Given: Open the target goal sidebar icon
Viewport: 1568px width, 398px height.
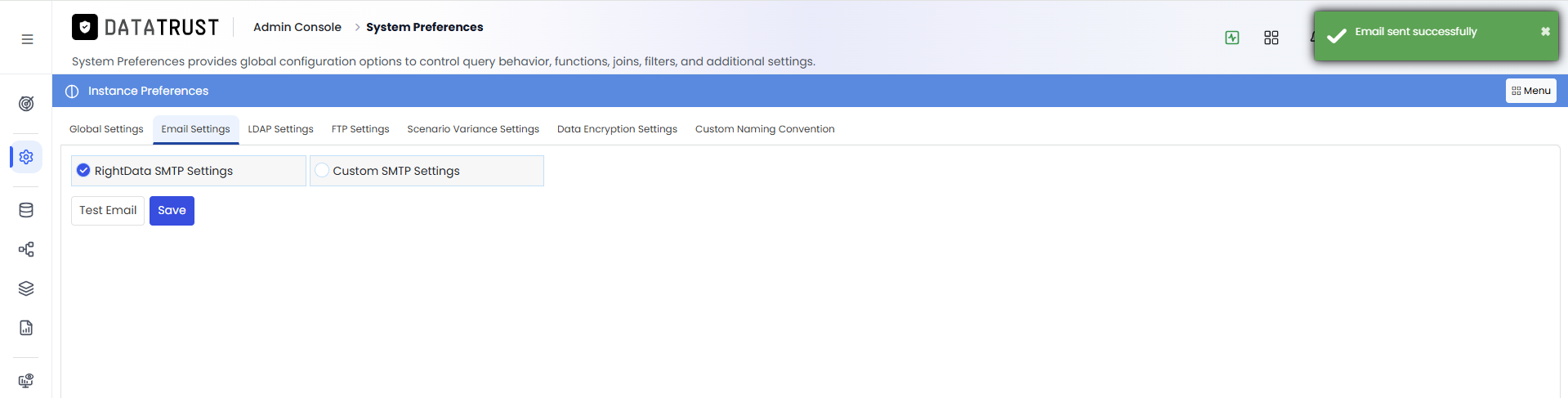Looking at the screenshot, I should pos(26,104).
